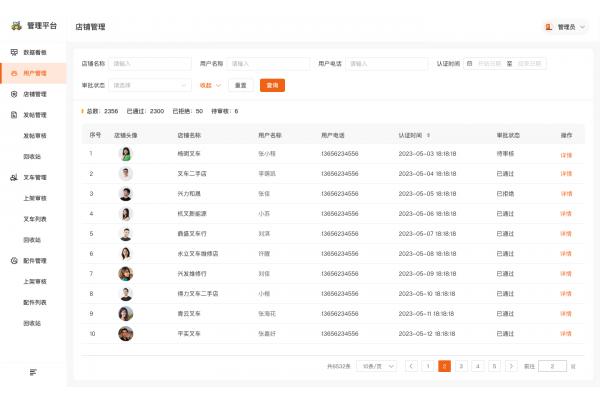The height and width of the screenshot is (400, 600).
Task: Click the 数据看板 dashboard sidebar icon
Action: coord(14,52)
